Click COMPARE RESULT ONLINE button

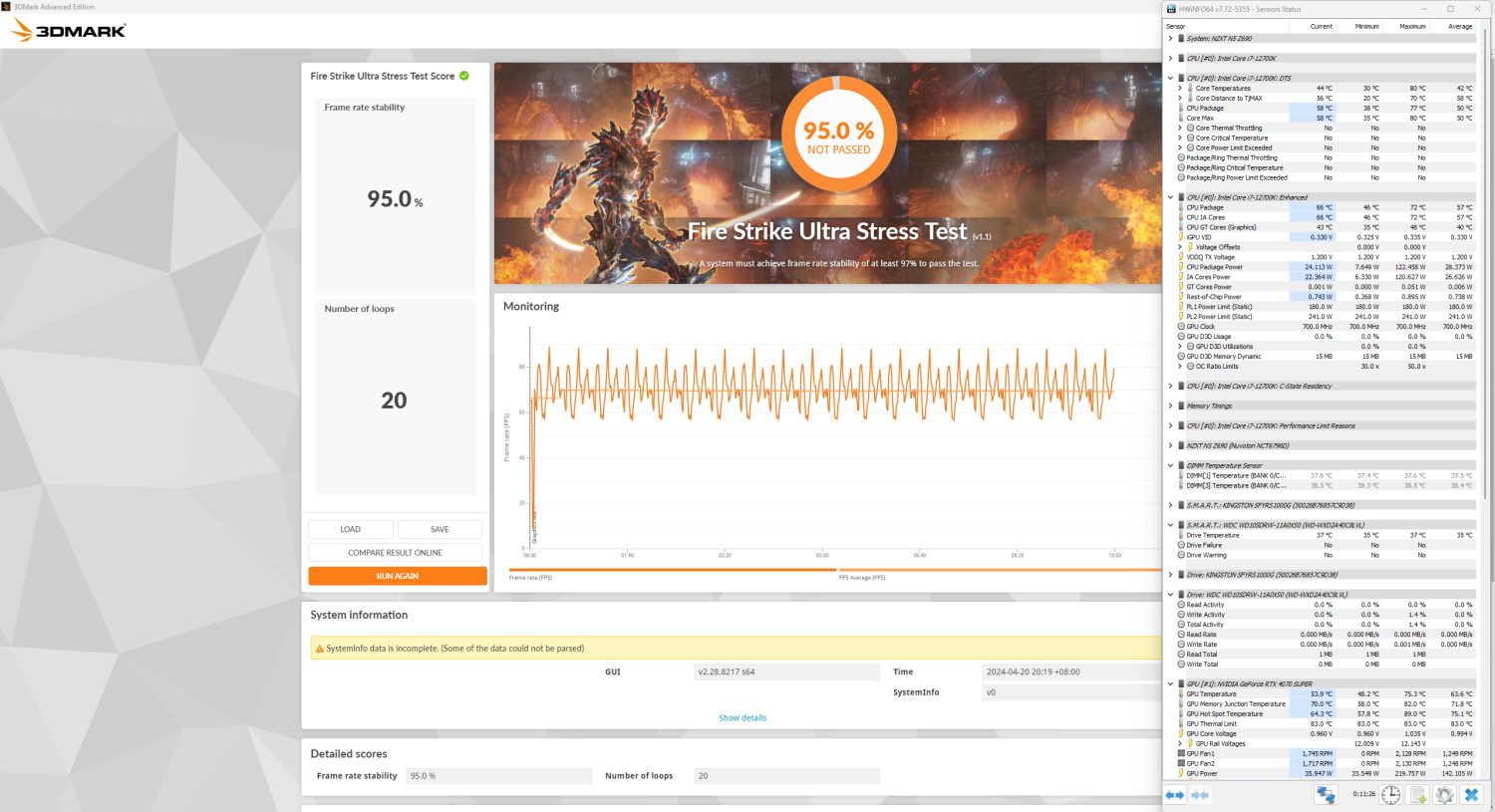point(396,553)
